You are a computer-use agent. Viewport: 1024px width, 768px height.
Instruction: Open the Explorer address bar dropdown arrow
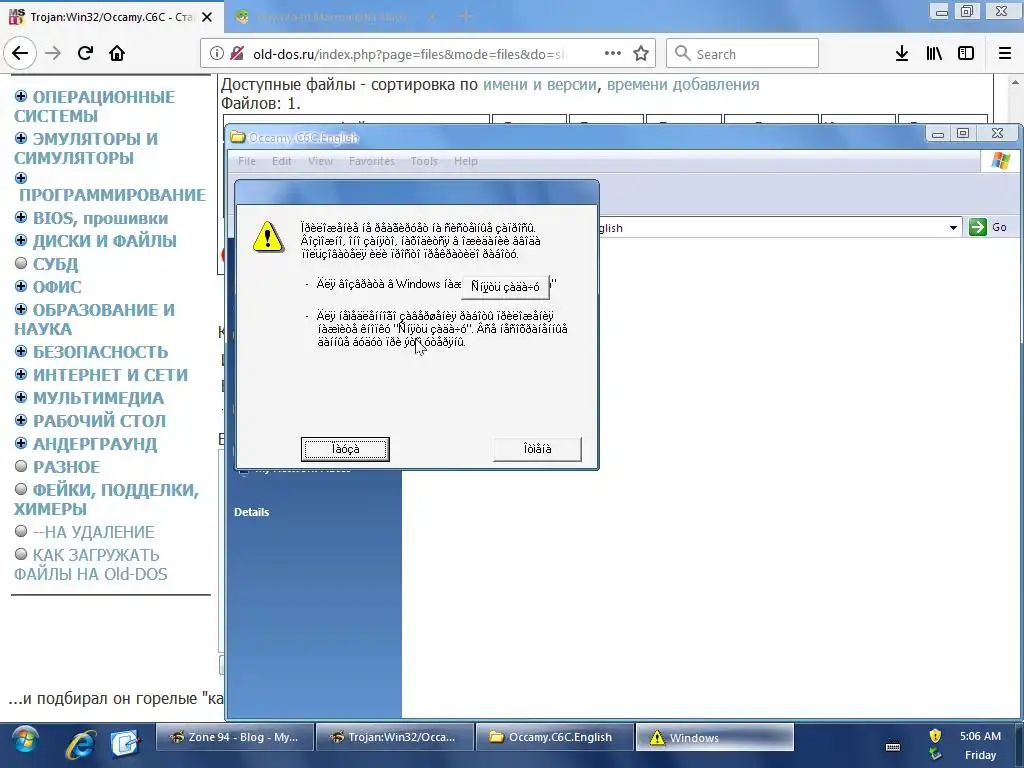953,228
